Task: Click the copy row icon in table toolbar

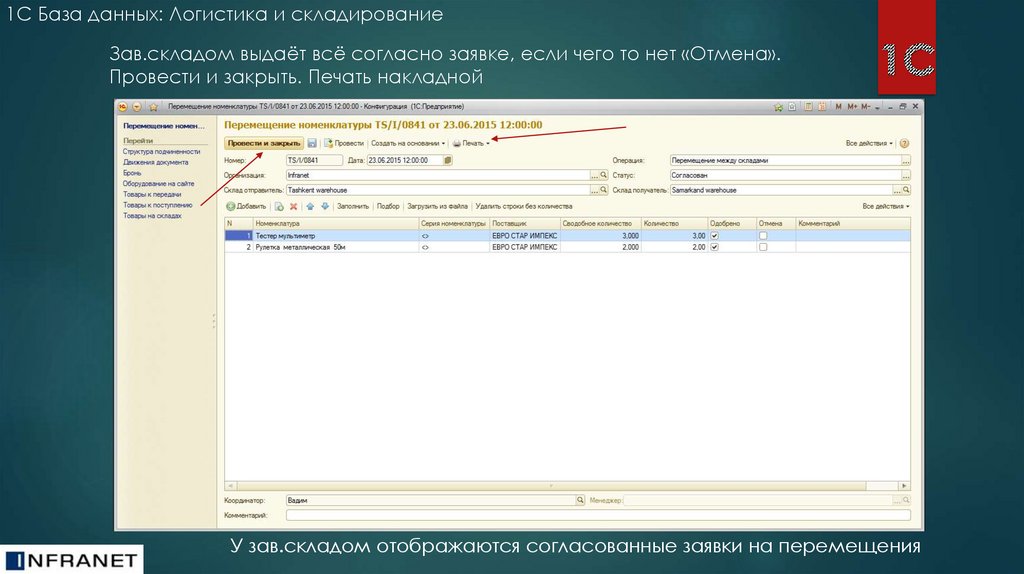Action: (x=279, y=206)
